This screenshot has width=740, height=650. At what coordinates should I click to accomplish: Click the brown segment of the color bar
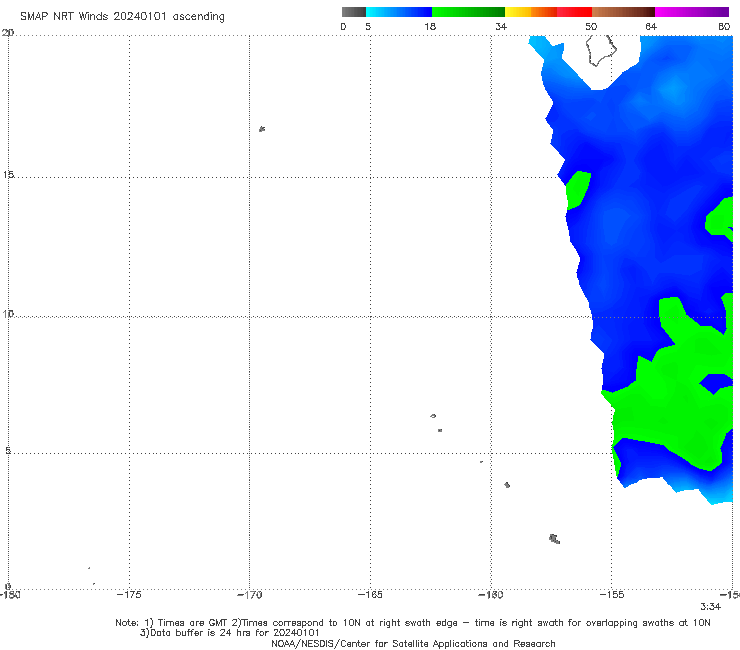[623, 12]
